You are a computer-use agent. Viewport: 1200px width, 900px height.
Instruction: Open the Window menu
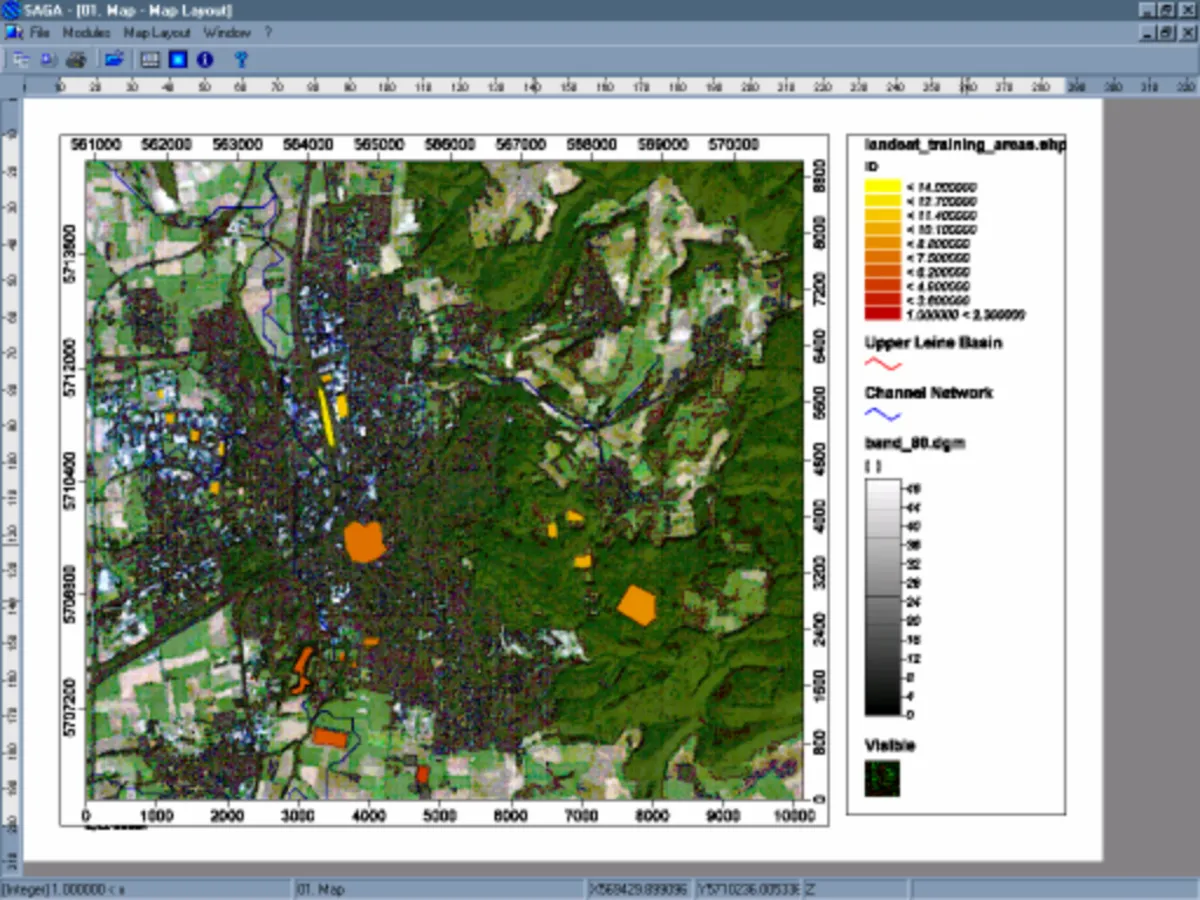[227, 32]
